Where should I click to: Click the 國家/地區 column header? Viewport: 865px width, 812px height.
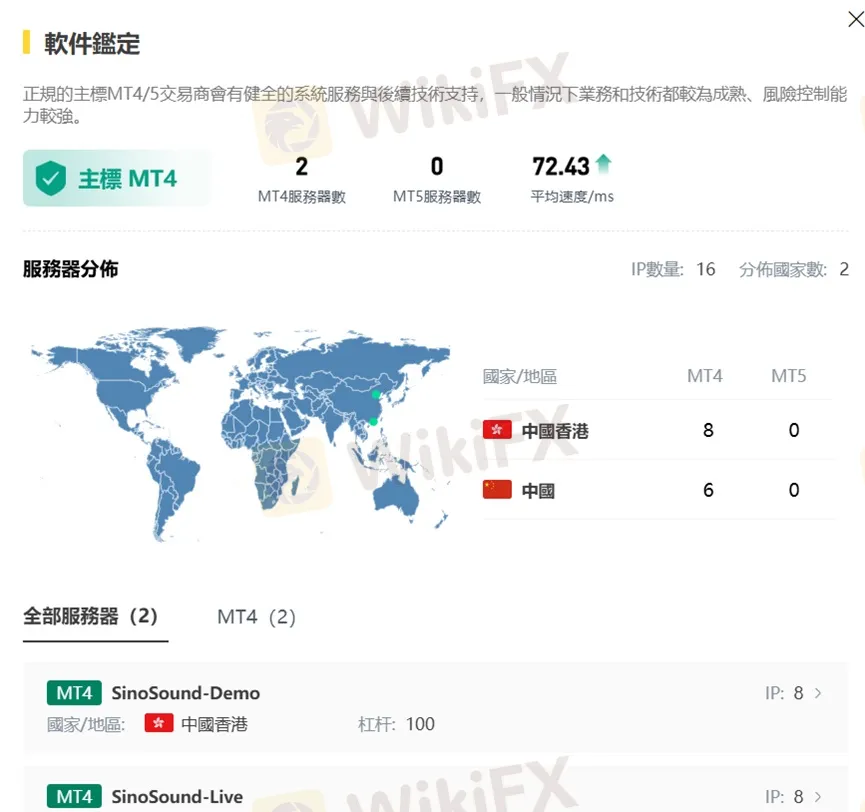click(520, 377)
